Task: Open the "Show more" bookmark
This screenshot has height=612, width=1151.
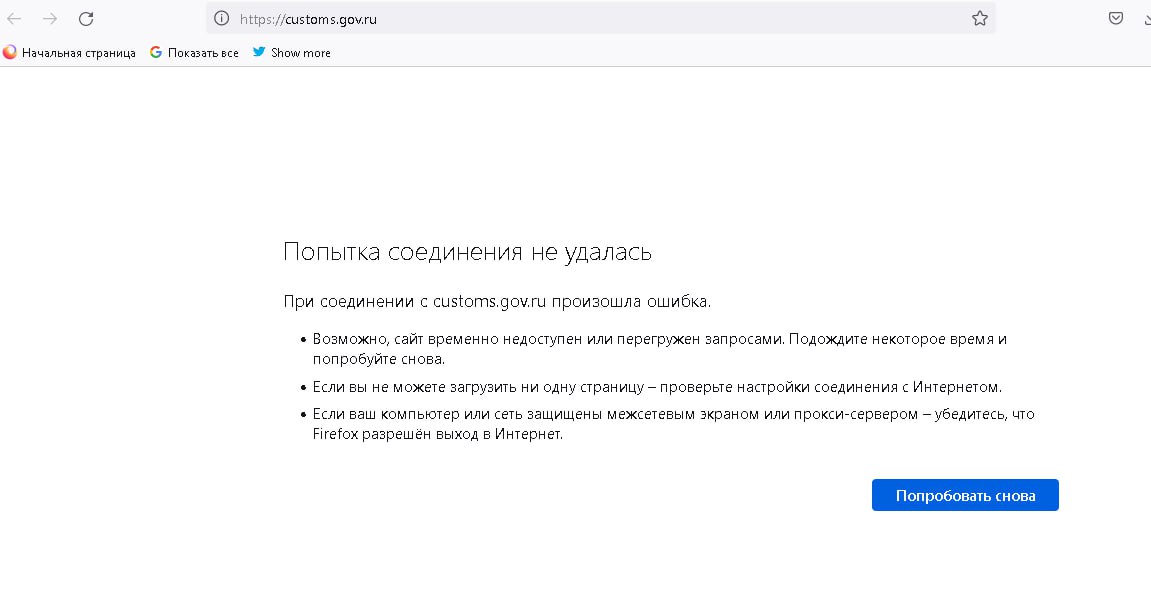Action: [300, 53]
